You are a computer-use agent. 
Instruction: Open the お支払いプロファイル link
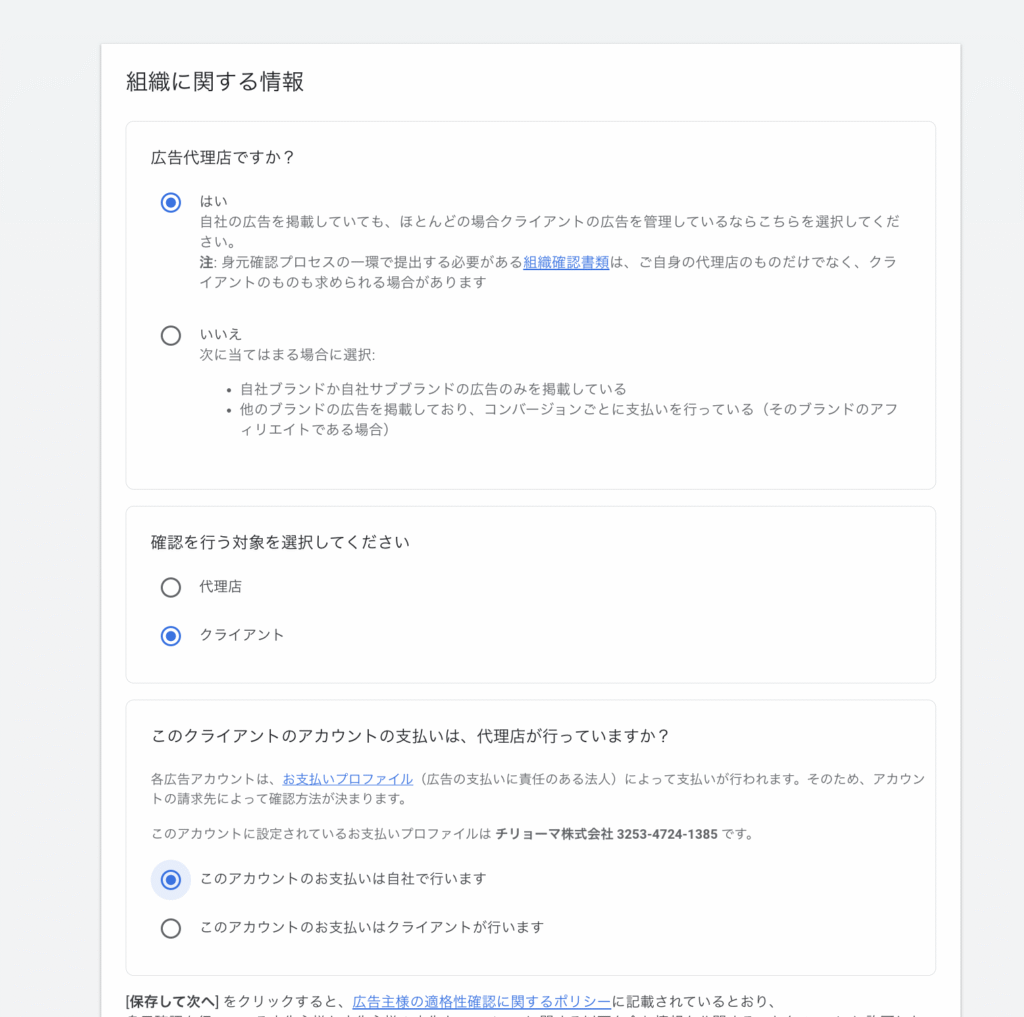point(347,779)
